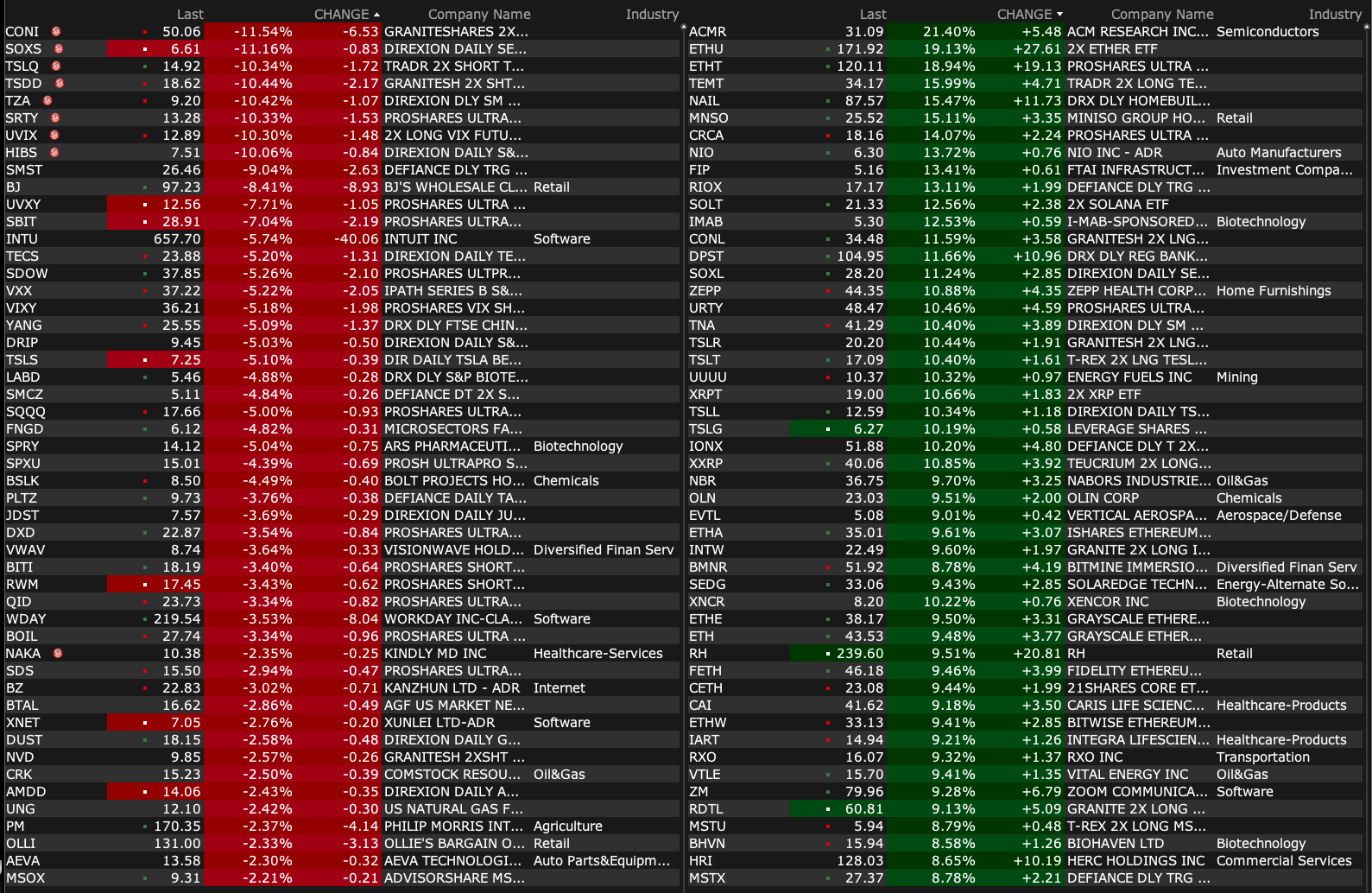
Task: Sort left panel by Company Name header
Action: point(479,15)
